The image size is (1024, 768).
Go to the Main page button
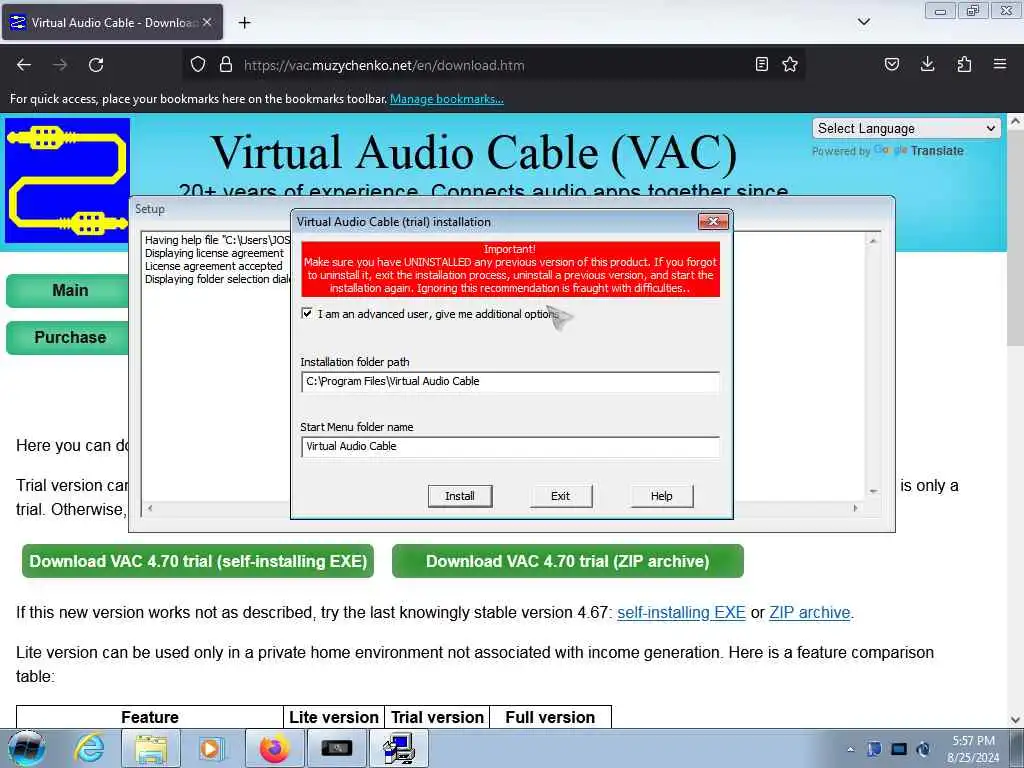tap(69, 291)
